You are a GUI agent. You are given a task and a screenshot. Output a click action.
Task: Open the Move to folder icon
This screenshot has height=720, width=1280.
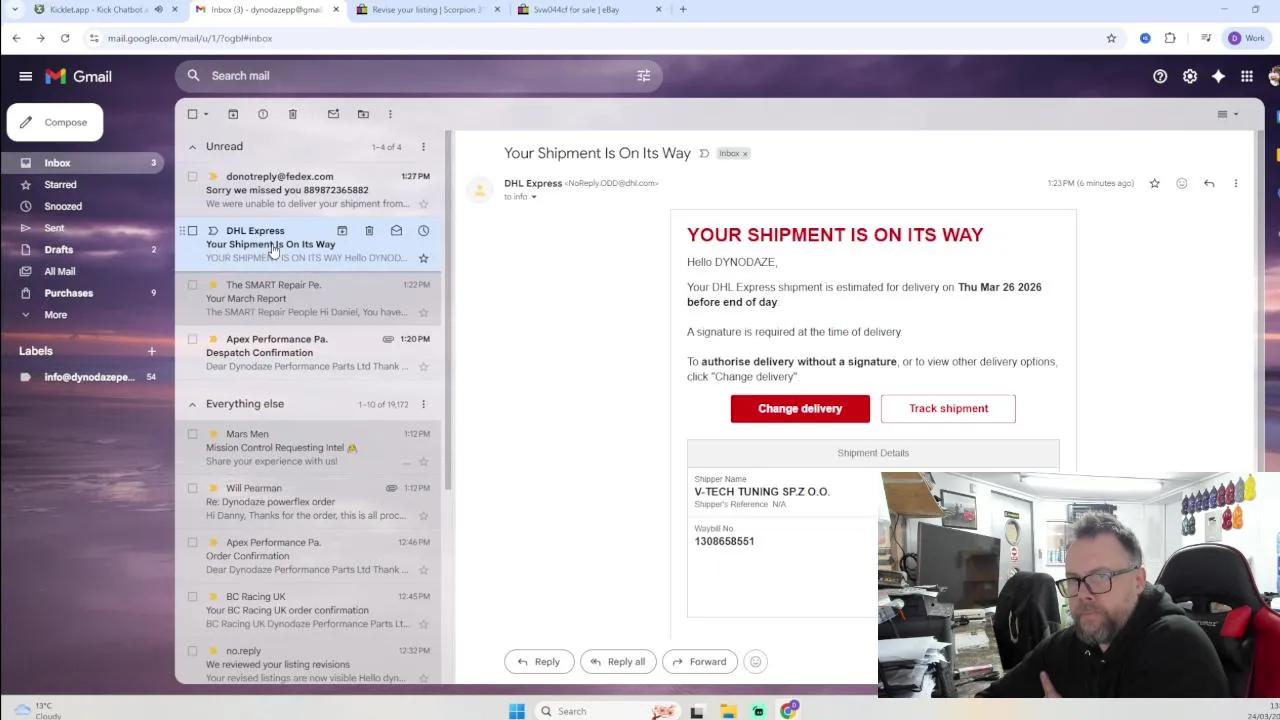pyautogui.click(x=363, y=114)
